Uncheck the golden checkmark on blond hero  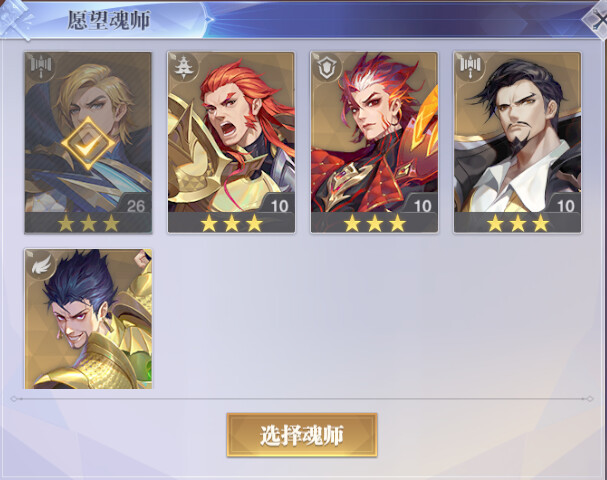click(88, 143)
